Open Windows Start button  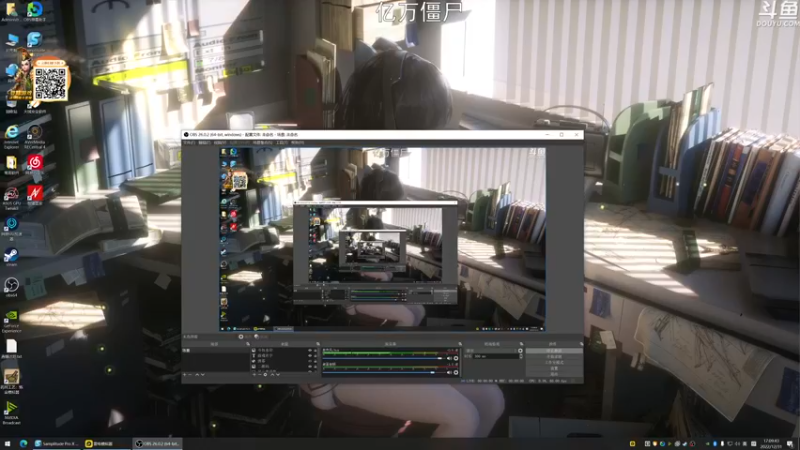point(7,444)
